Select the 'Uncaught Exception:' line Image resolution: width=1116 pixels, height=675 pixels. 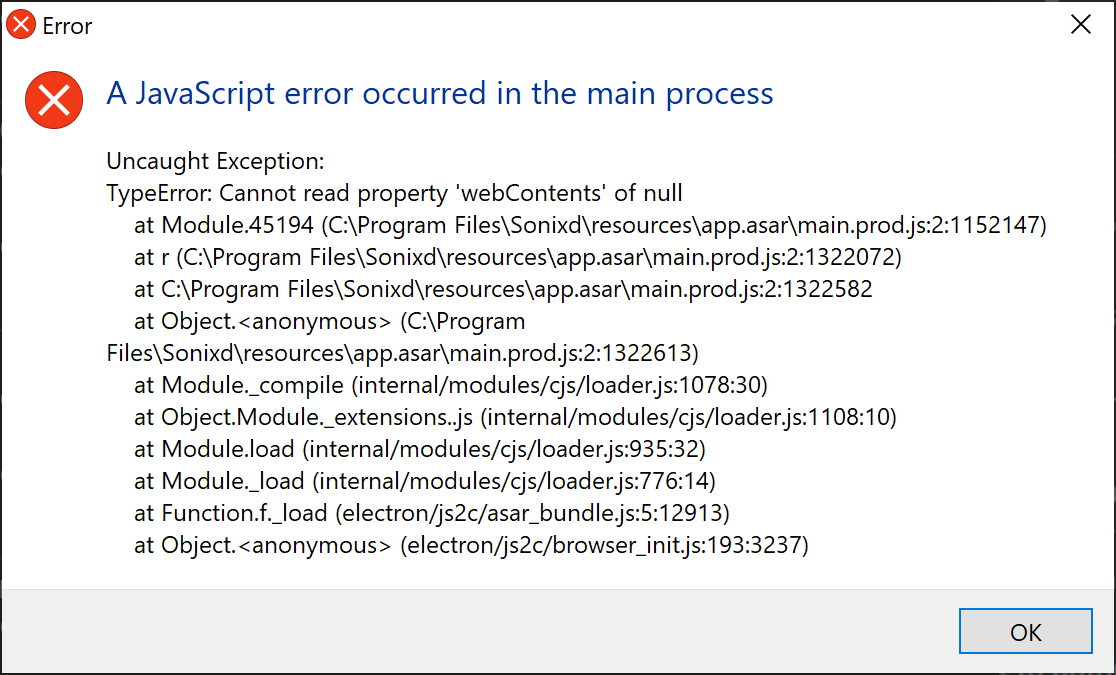[x=215, y=161]
